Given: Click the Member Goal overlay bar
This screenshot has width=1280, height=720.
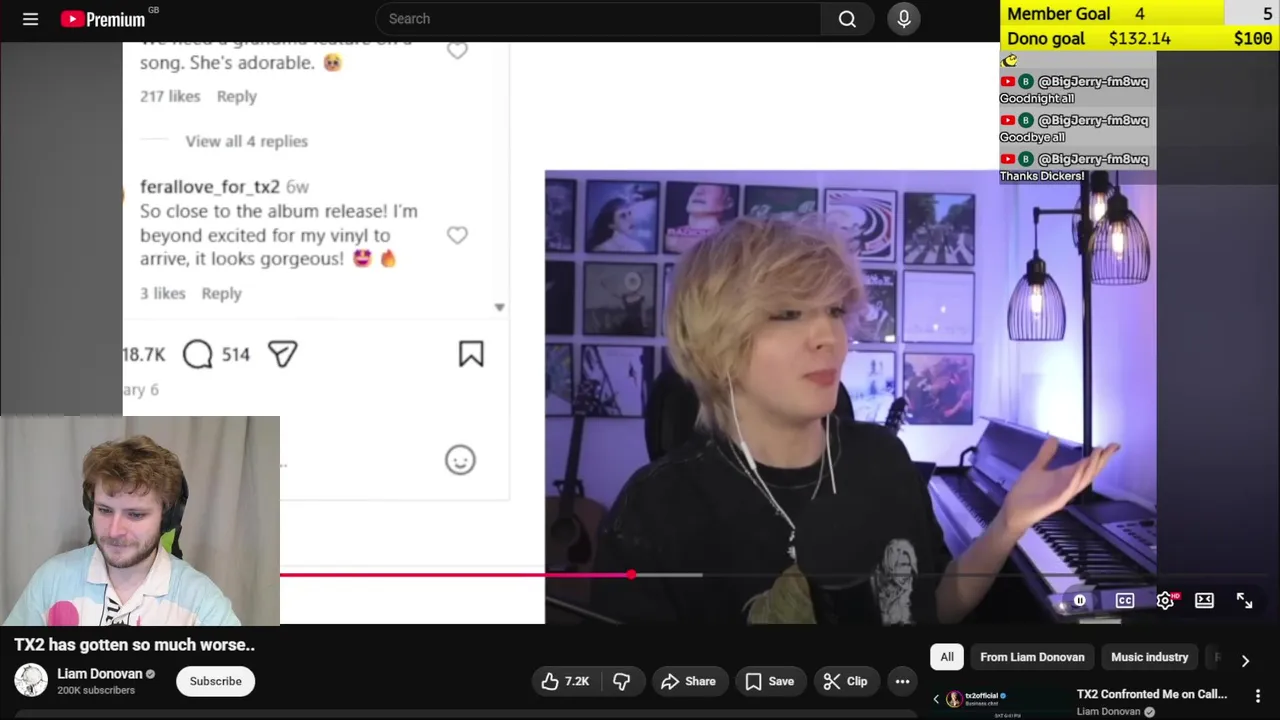Looking at the screenshot, I should coord(1140,13).
